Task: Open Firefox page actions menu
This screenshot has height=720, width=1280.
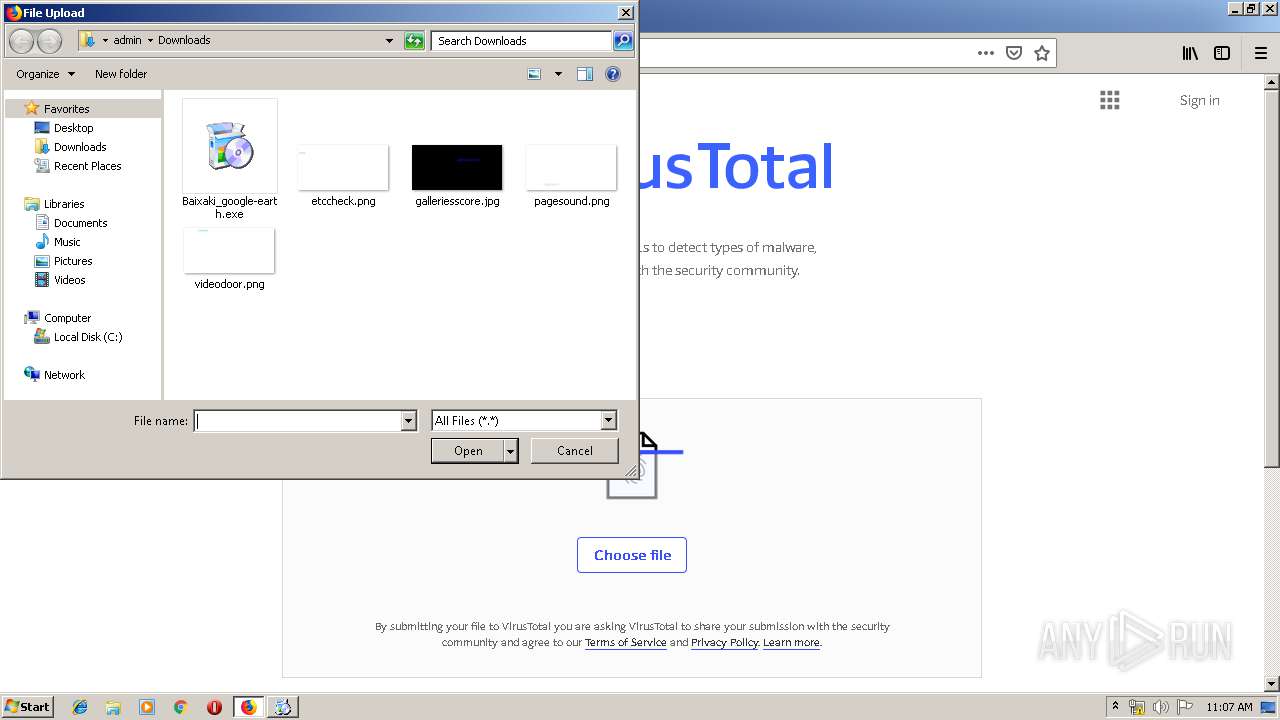Action: (986, 53)
